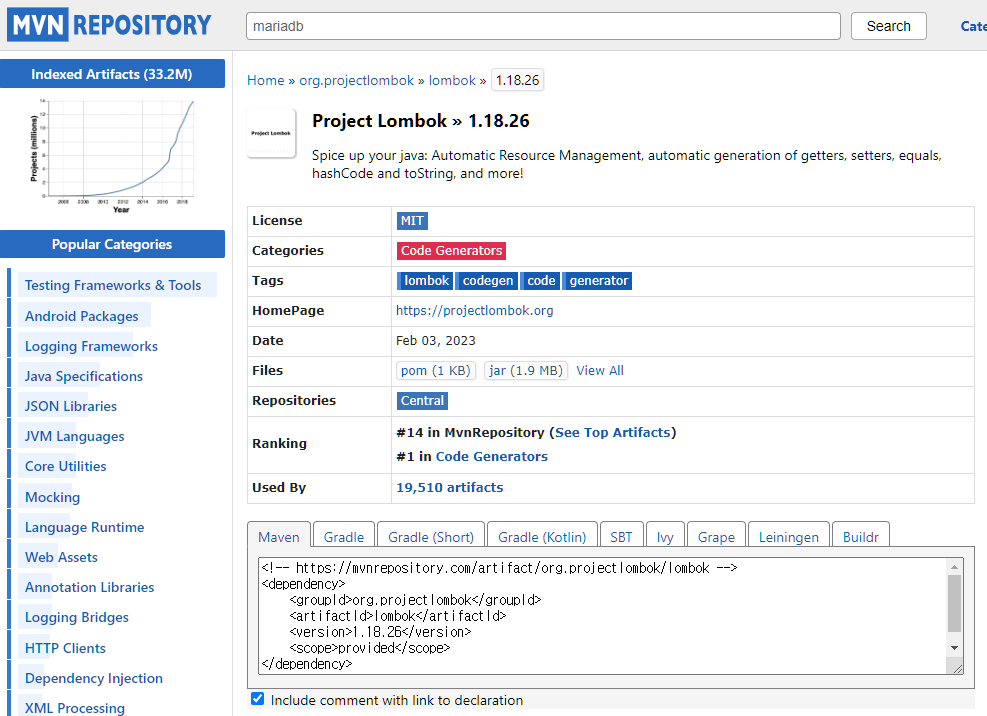Open Java Specifications category
Viewport: 987px width, 716px height.
84,376
